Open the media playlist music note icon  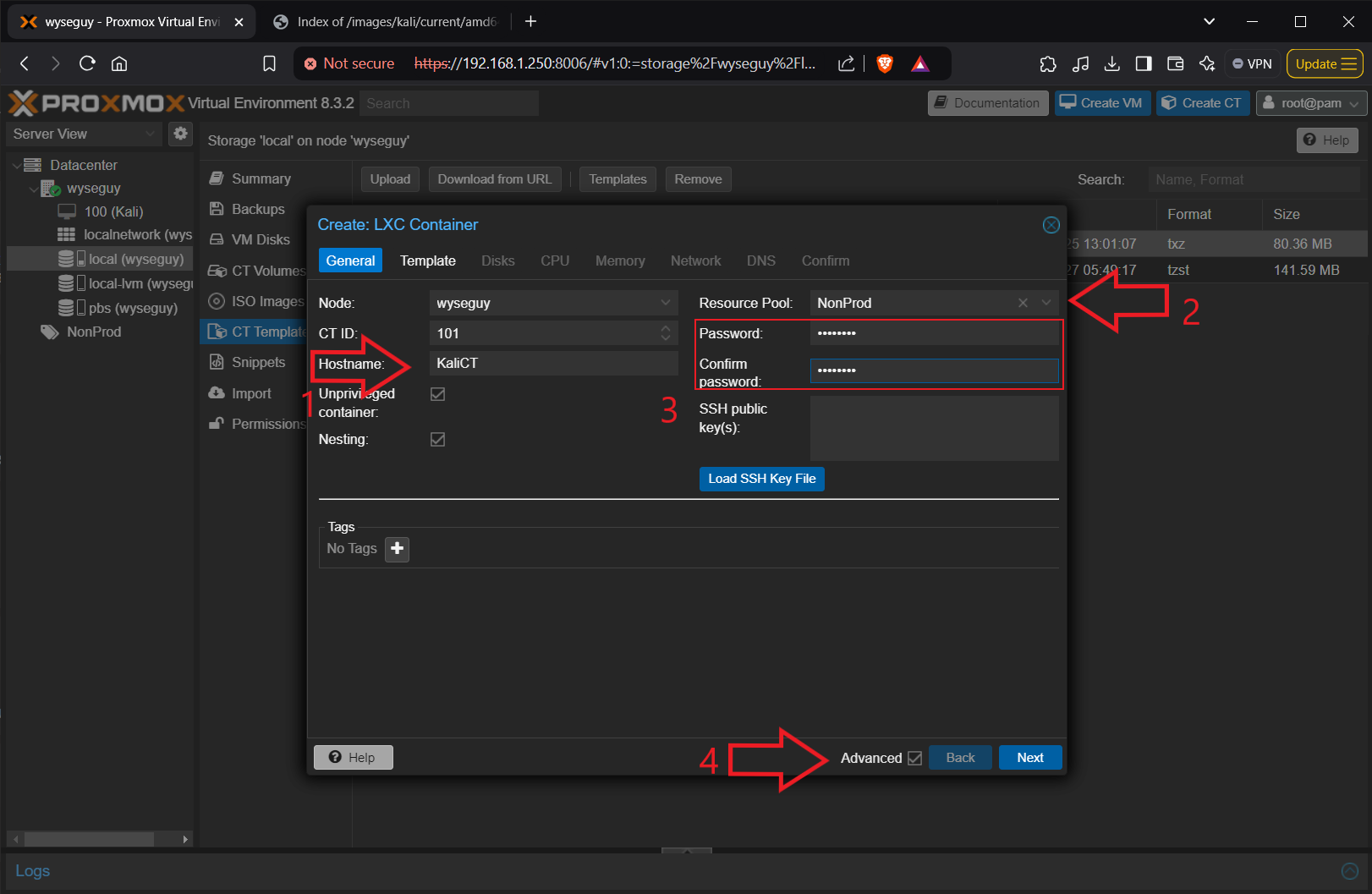(x=1080, y=63)
